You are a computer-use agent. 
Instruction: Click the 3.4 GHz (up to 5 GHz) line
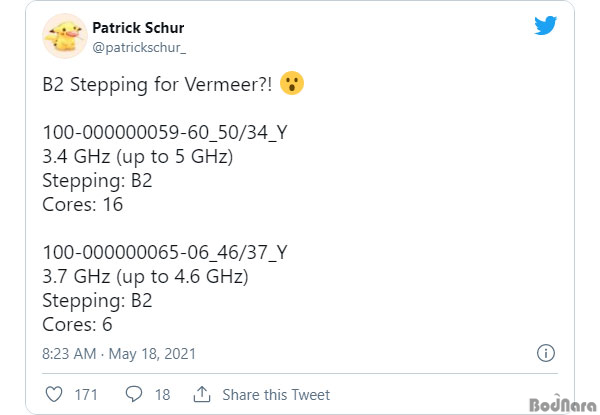pyautogui.click(x=138, y=157)
